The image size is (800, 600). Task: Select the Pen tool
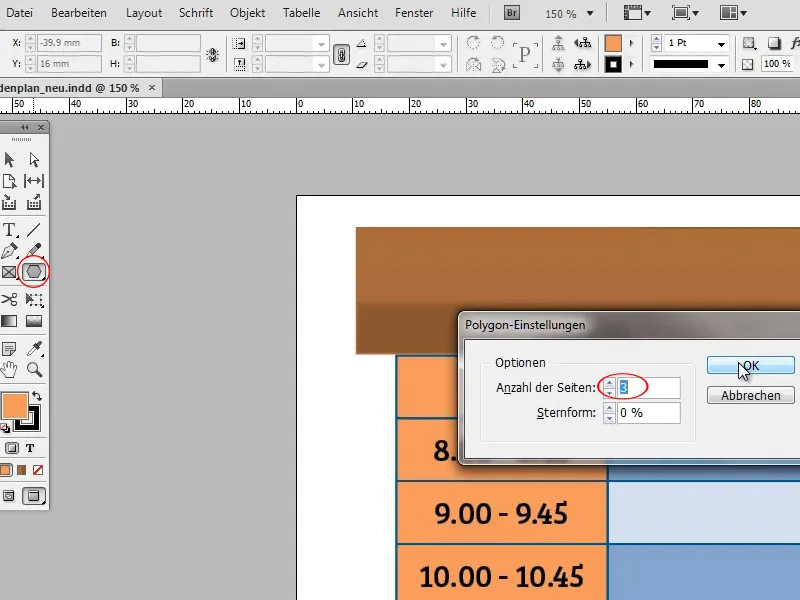(x=9, y=251)
